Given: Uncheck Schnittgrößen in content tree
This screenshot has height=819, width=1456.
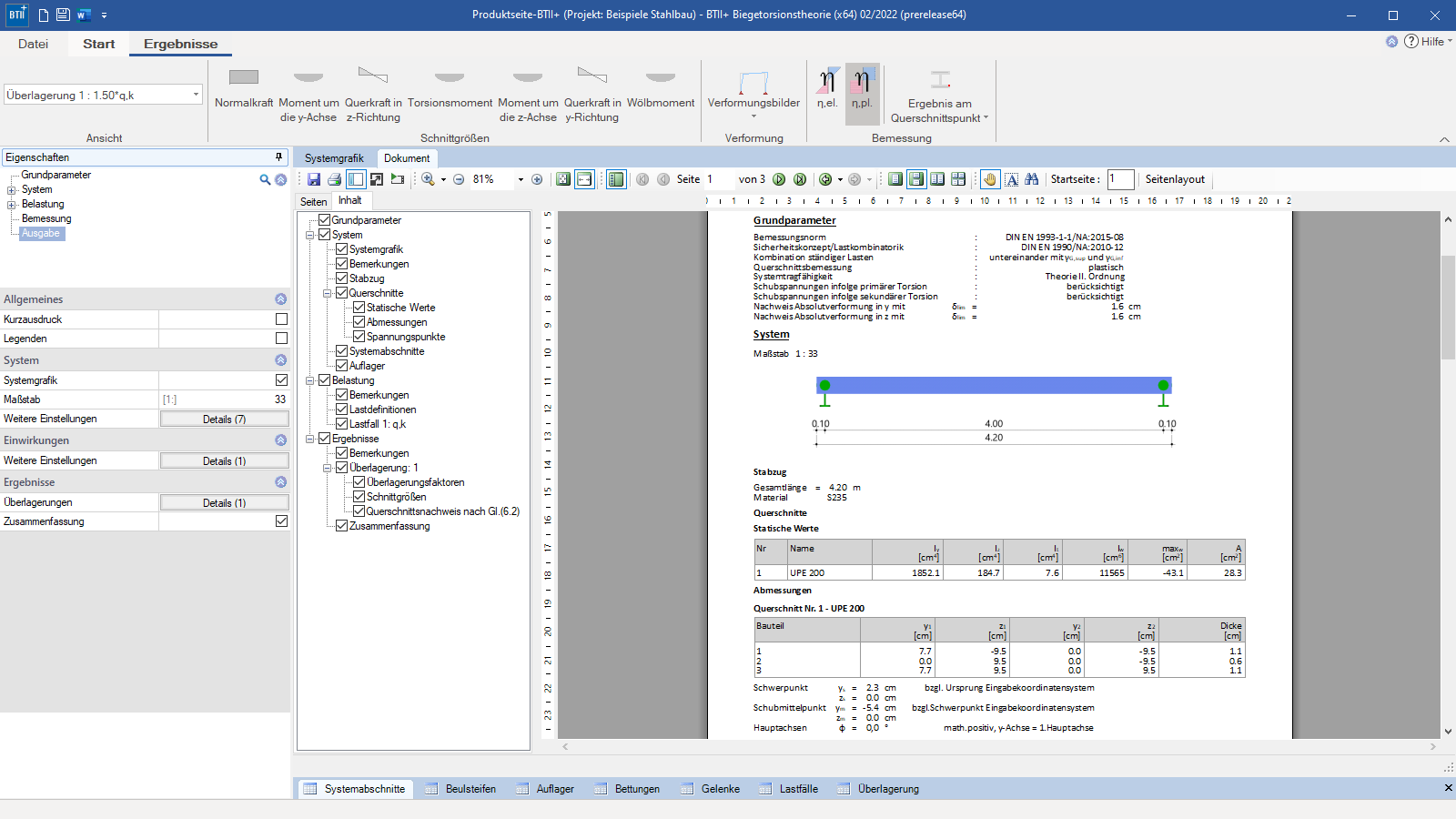Looking at the screenshot, I should tap(359, 497).
